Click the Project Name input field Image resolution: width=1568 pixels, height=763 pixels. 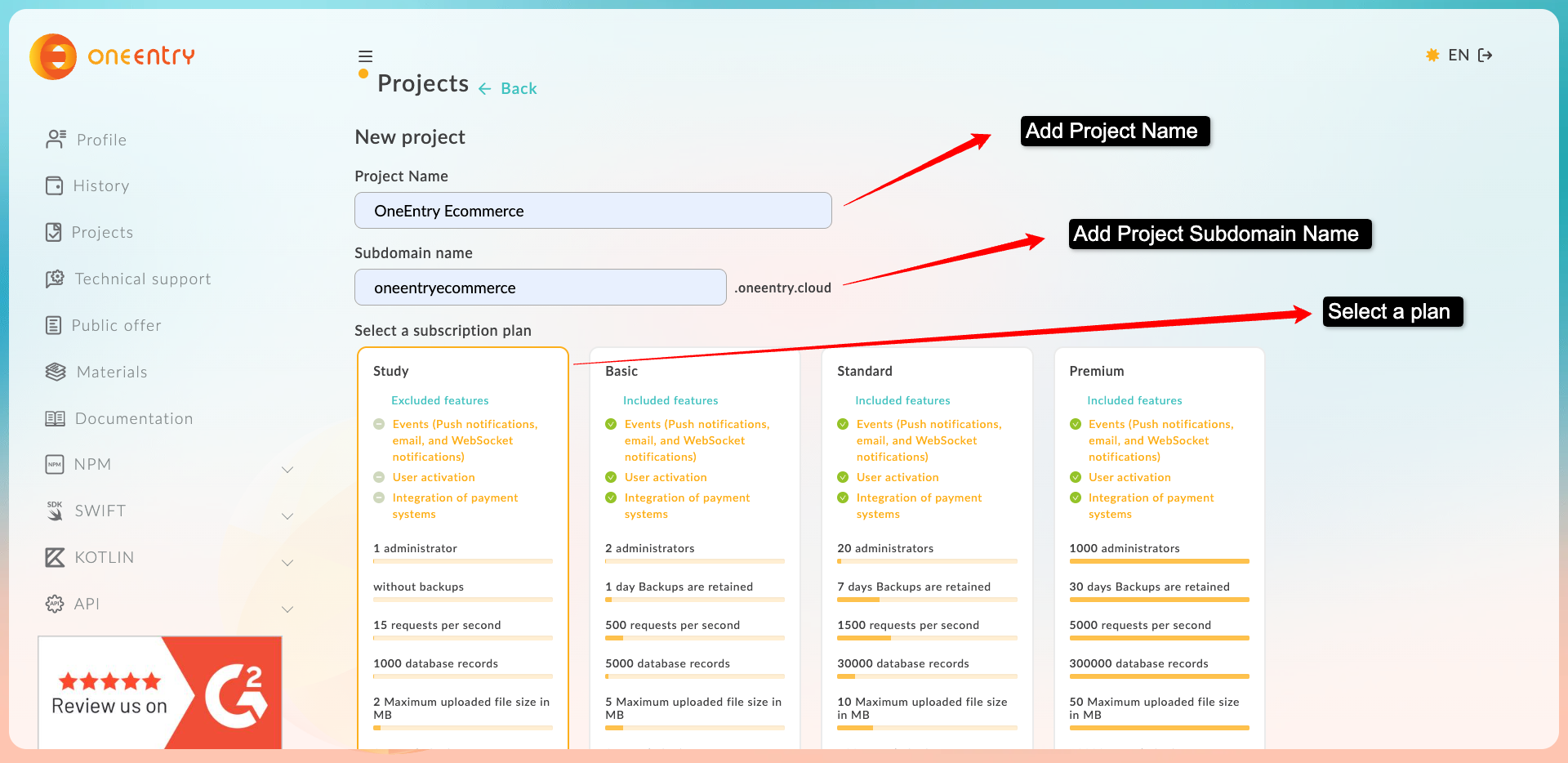[593, 211]
